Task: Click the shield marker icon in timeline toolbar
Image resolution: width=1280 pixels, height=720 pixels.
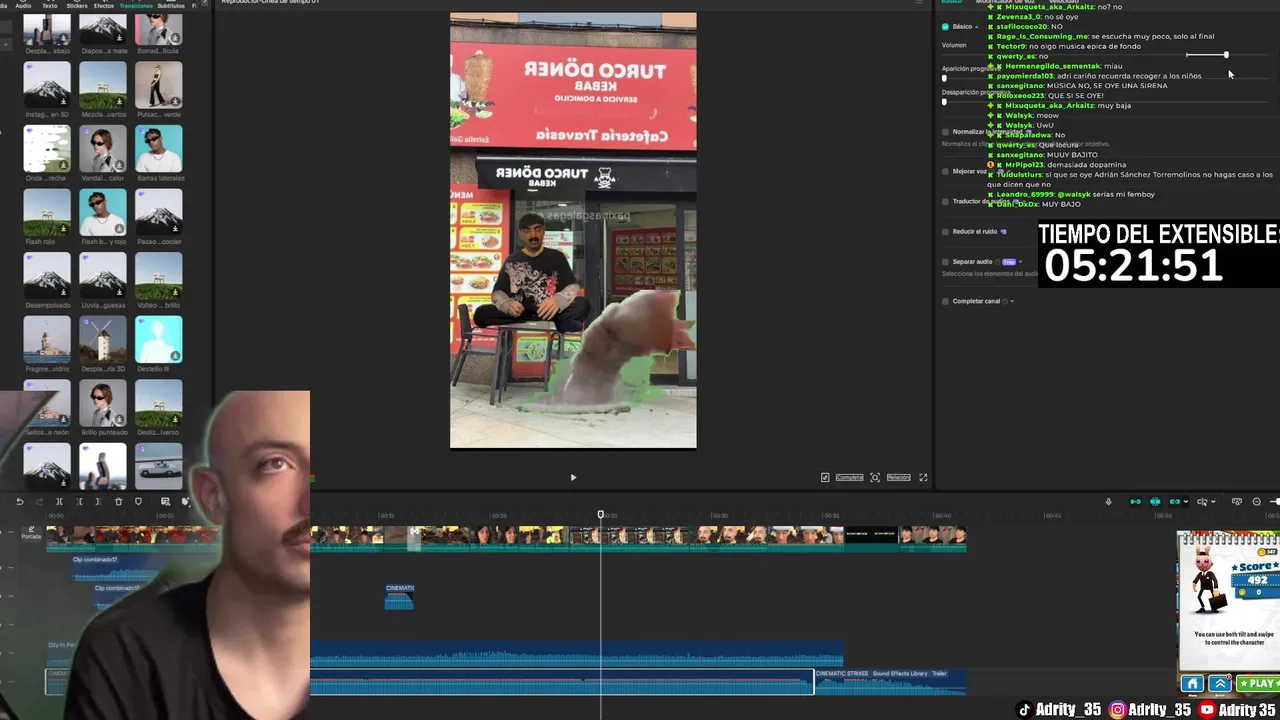Action: (138, 502)
